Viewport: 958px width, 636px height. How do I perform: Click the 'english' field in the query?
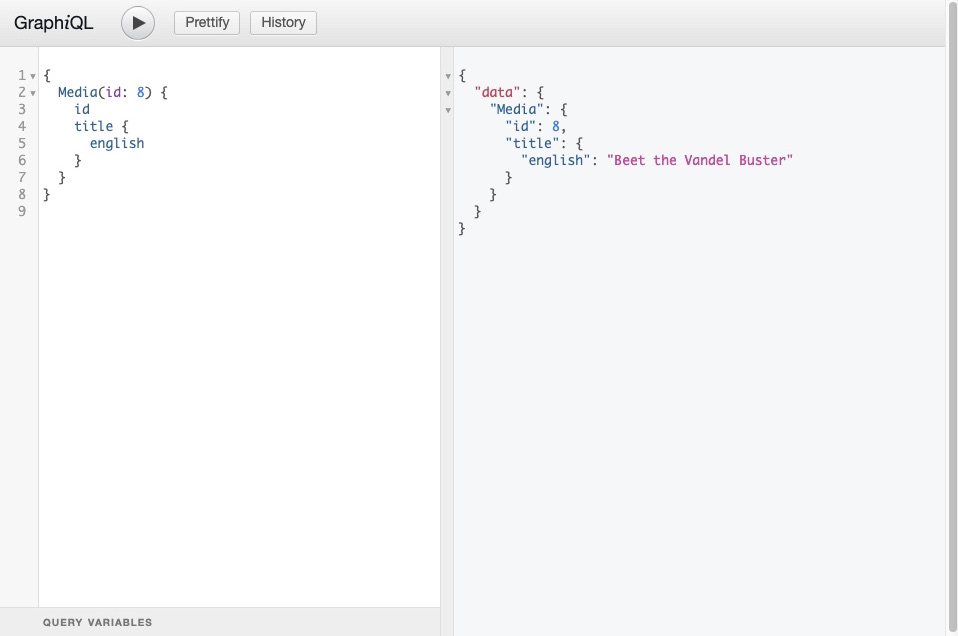[117, 144]
